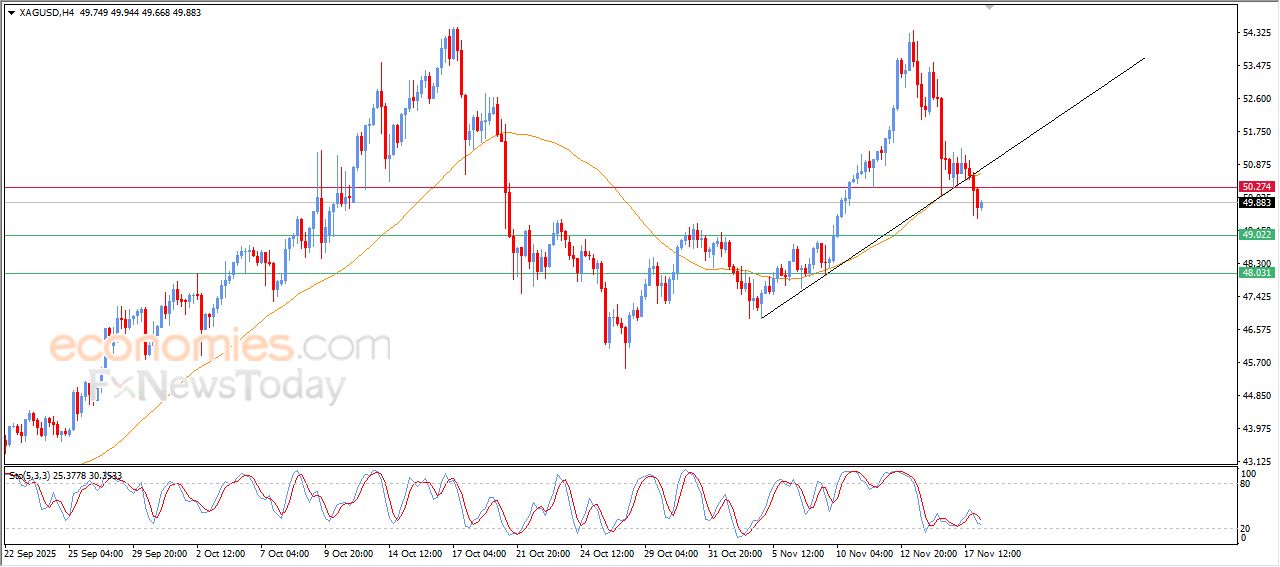The width and height of the screenshot is (1280, 567).
Task: Click the 54.325 price axis value
Action: [x=1256, y=33]
